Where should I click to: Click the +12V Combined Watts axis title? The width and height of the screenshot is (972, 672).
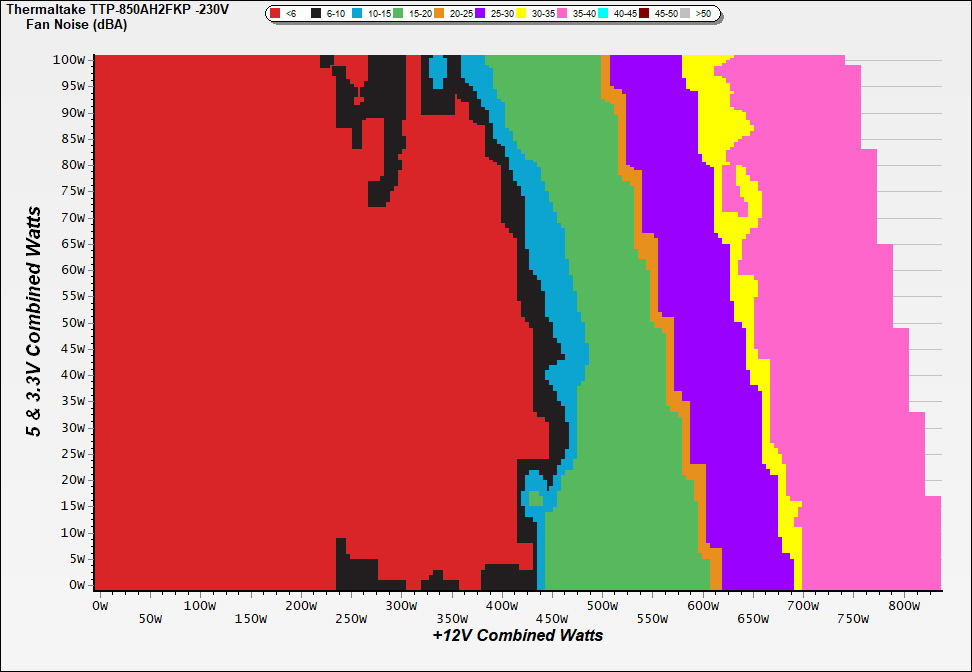pos(518,635)
